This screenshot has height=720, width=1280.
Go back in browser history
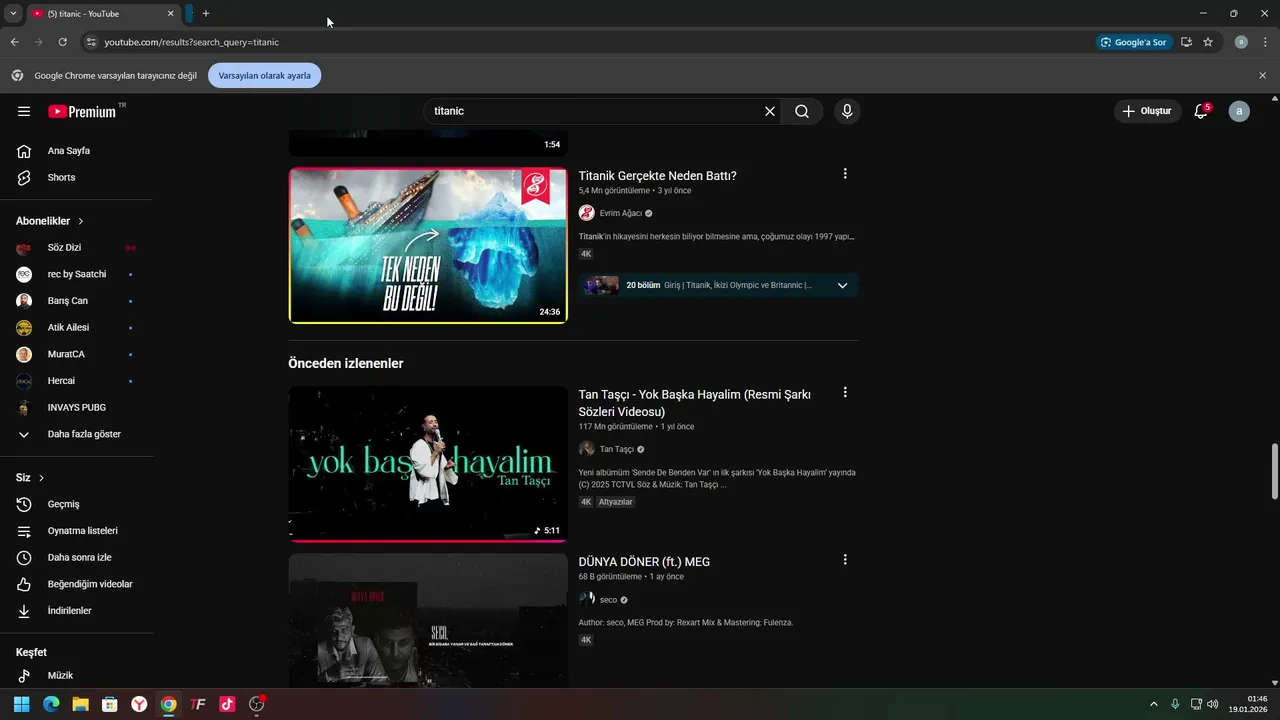14,42
